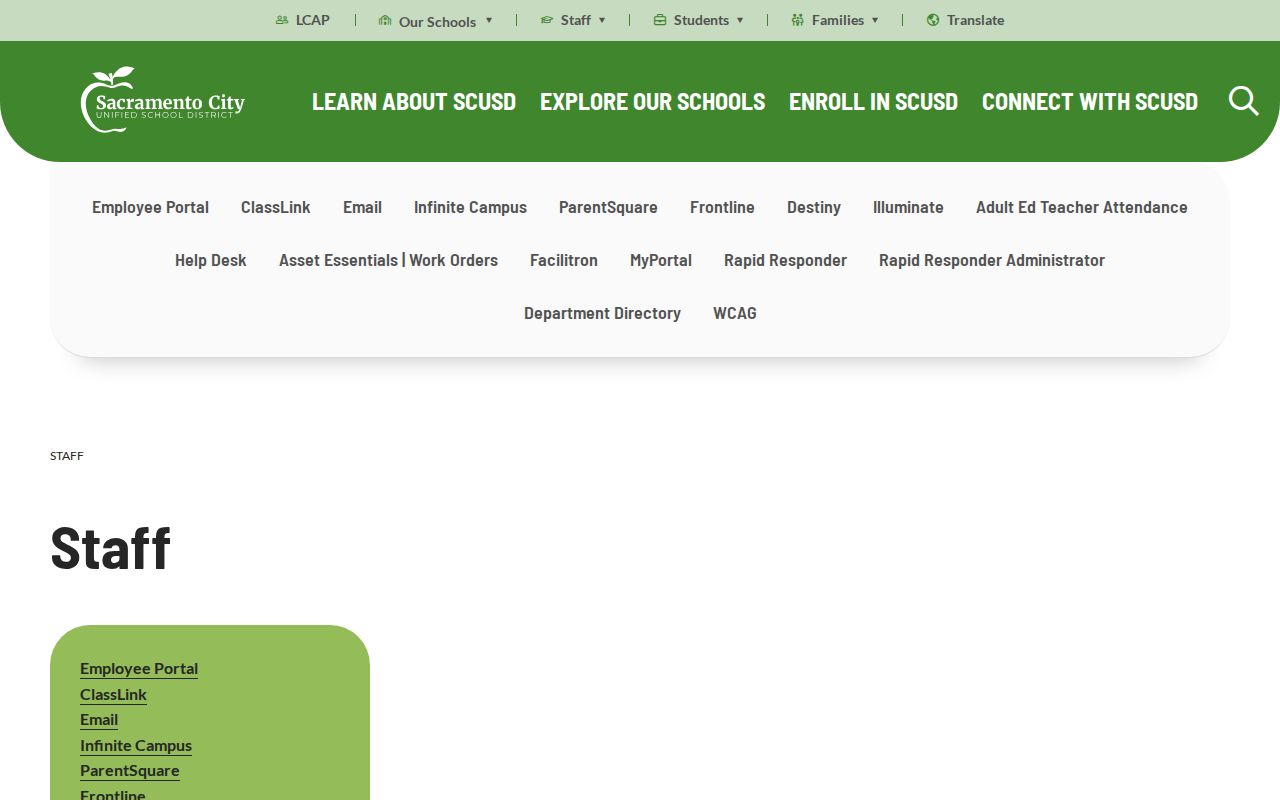Viewport: 1280px width, 800px height.
Task: Open EXPLORE OUR SCHOOLS menu
Action: pos(652,101)
